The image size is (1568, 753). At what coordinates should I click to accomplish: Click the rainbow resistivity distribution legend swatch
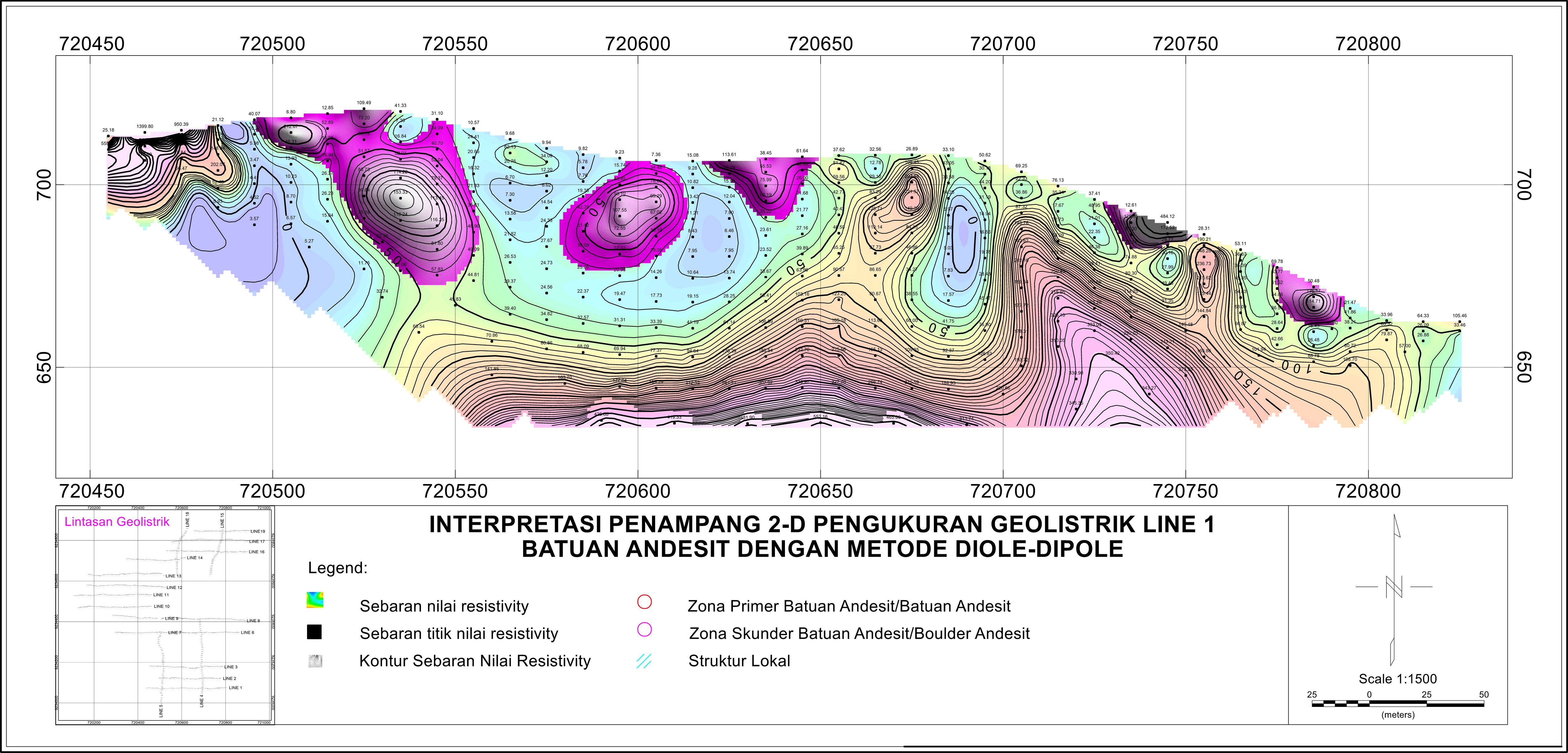pos(315,600)
